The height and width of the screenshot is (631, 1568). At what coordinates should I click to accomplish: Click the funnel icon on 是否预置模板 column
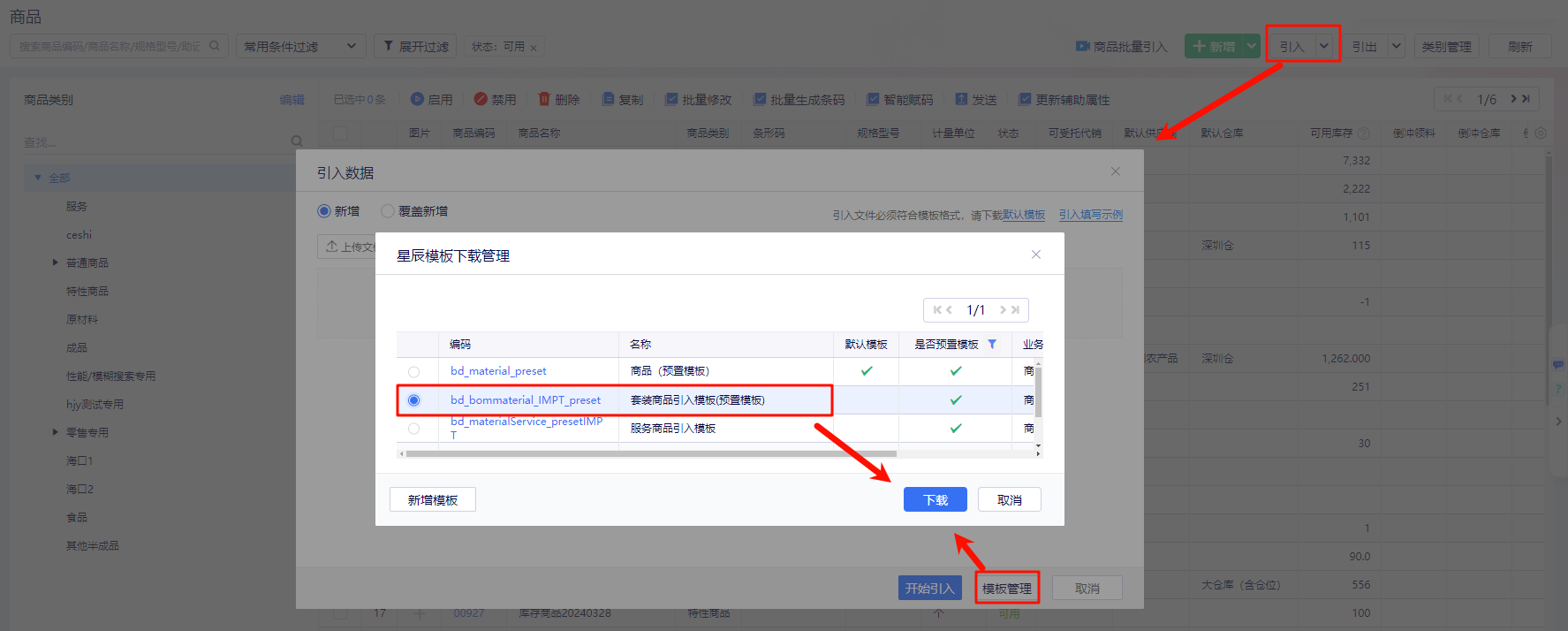tap(992, 344)
